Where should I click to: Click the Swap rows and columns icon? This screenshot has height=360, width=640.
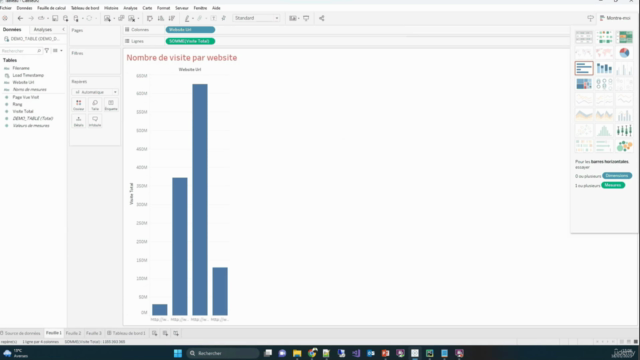click(149, 18)
